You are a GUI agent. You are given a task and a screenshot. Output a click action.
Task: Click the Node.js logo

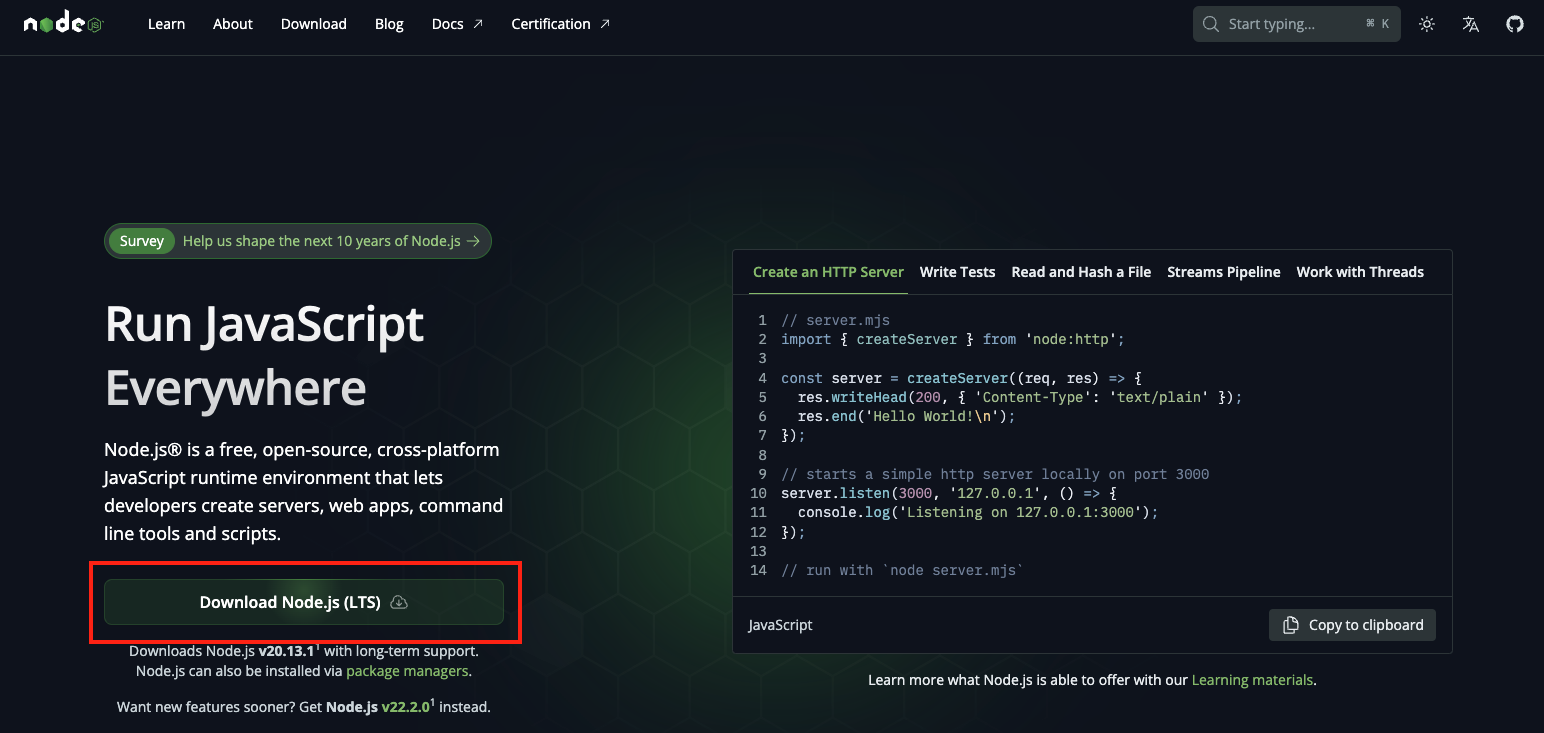tap(63, 24)
